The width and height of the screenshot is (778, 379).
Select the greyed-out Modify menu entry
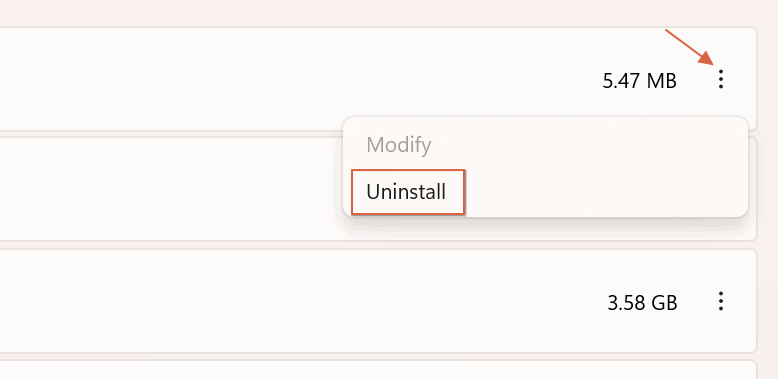point(398,145)
